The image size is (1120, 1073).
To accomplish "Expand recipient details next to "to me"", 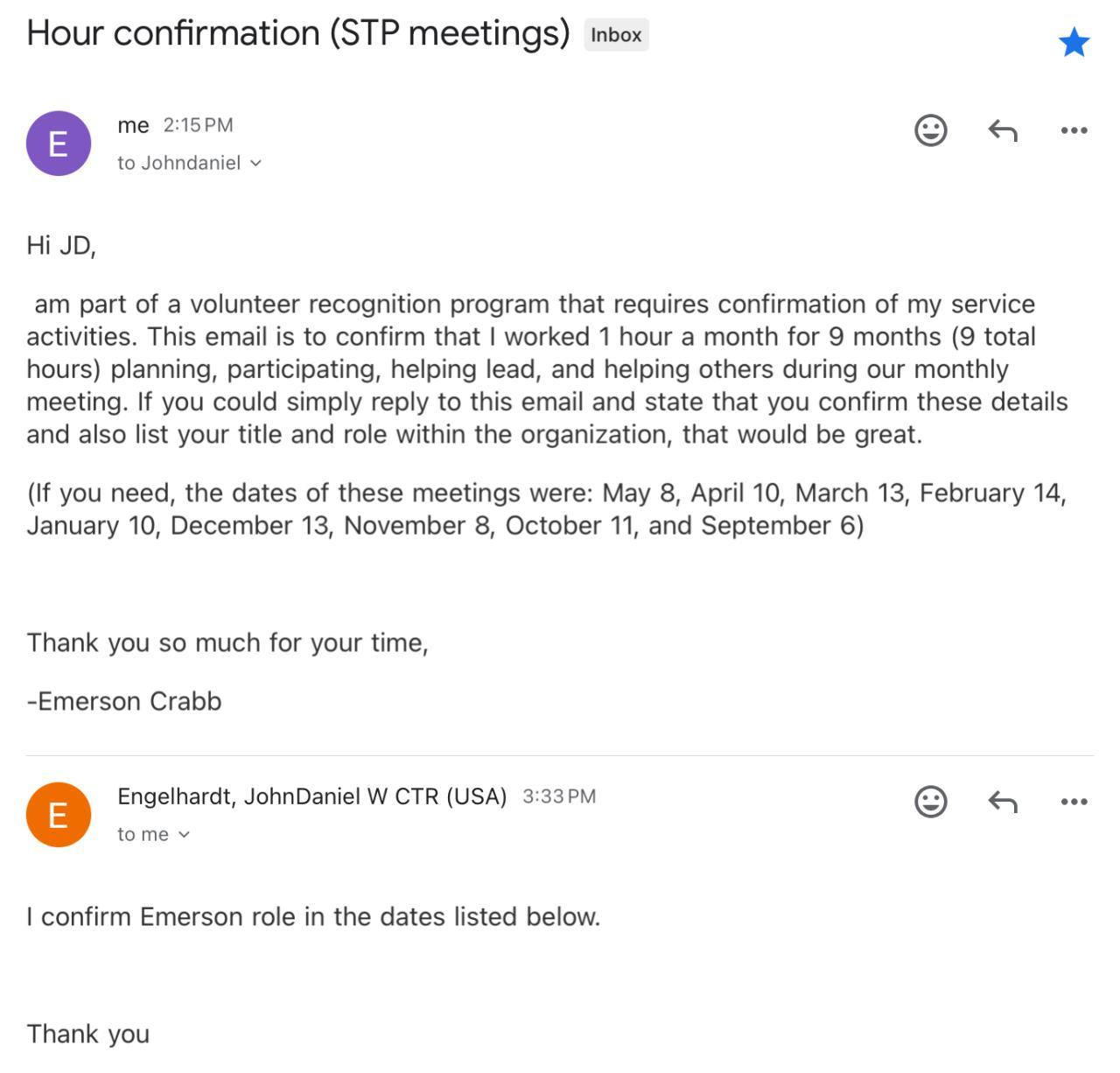I will click(184, 835).
